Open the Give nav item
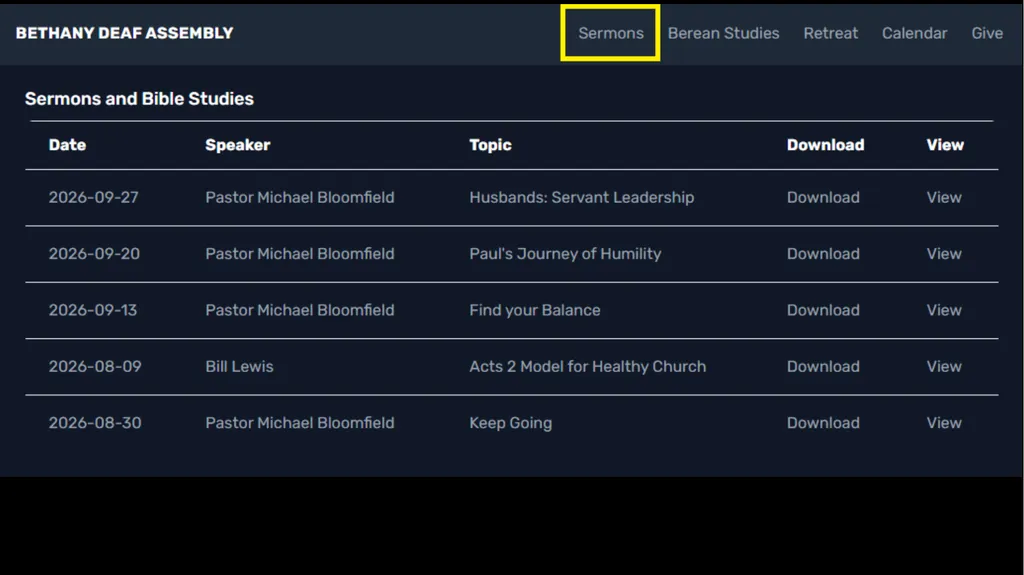1024x575 pixels. click(987, 33)
